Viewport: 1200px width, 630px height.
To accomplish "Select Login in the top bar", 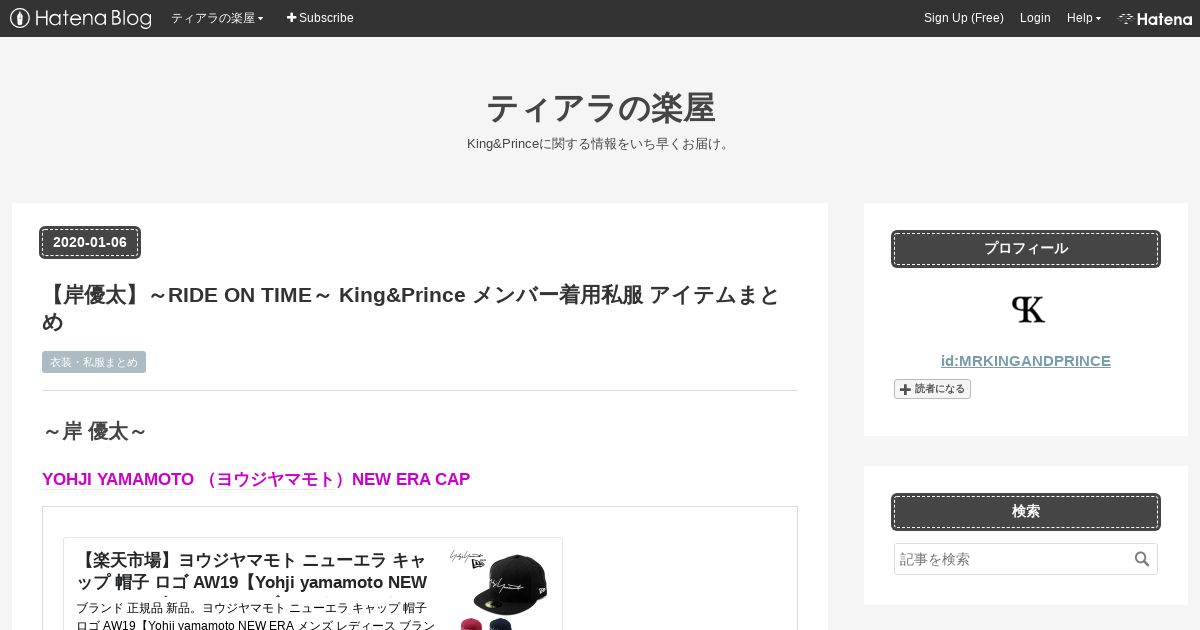I will (x=1035, y=18).
